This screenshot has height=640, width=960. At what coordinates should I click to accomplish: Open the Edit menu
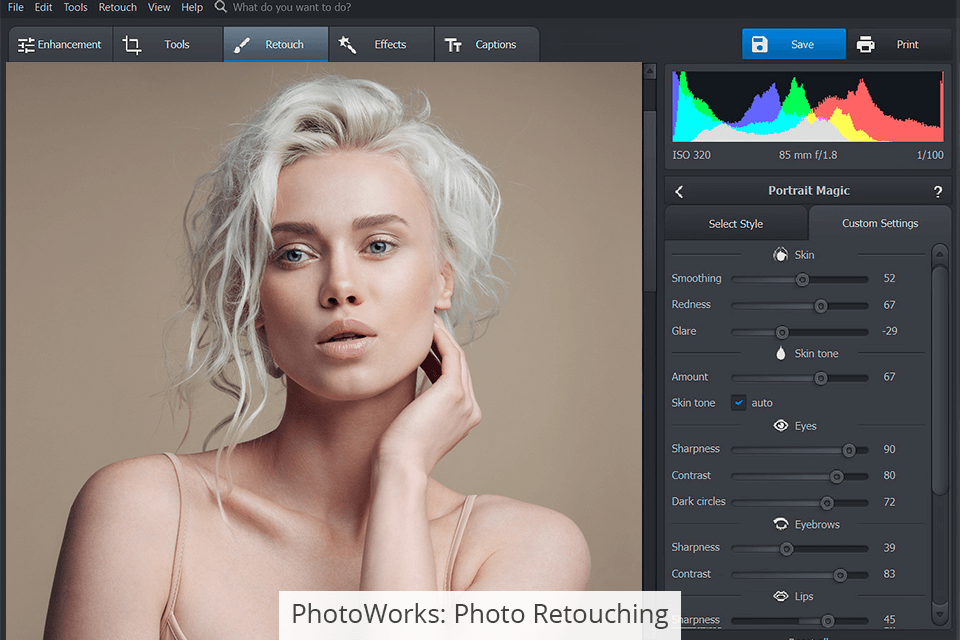click(x=43, y=7)
